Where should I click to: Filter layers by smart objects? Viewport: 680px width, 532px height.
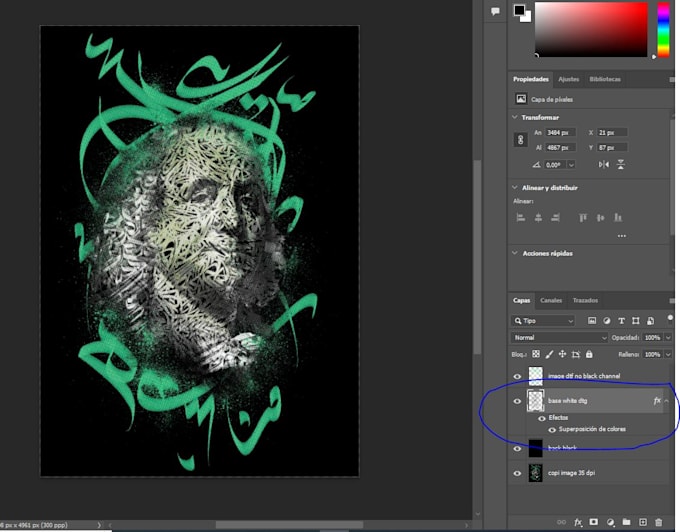pos(650,321)
